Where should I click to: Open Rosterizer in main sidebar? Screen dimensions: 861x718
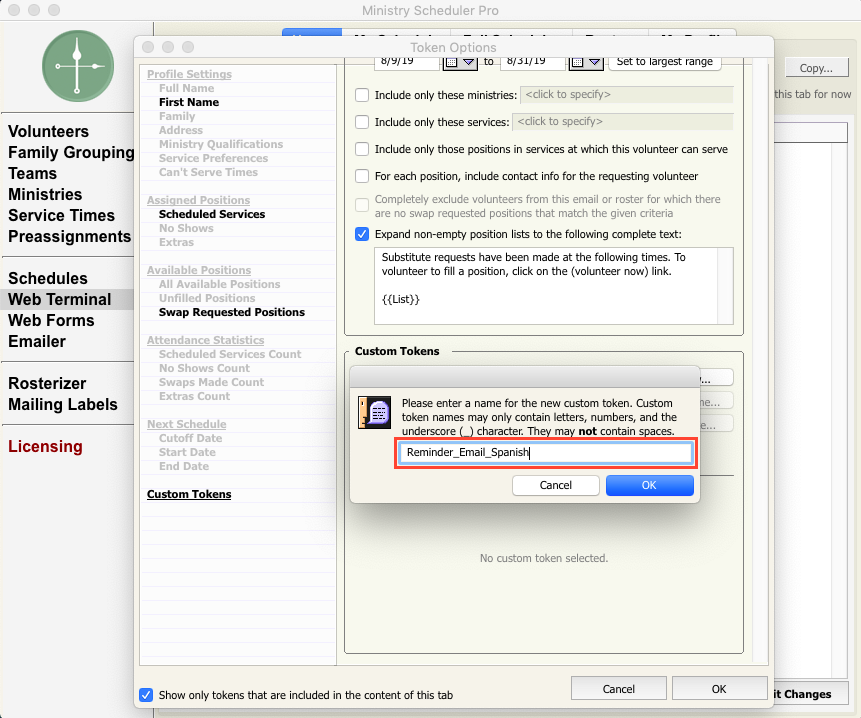point(47,383)
